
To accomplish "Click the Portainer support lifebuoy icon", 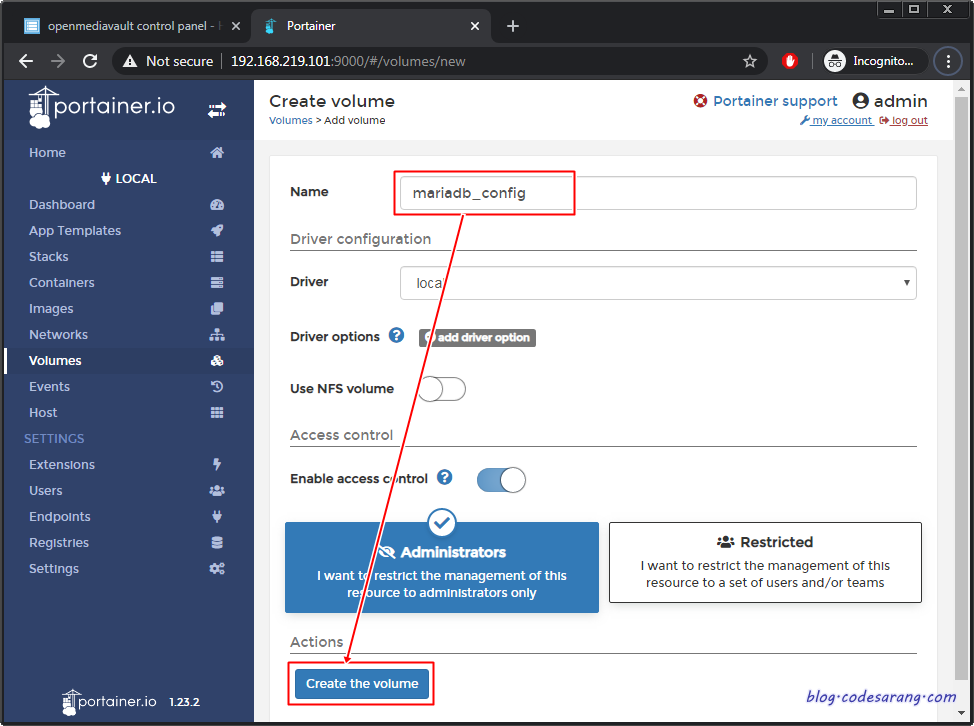I will coord(700,101).
